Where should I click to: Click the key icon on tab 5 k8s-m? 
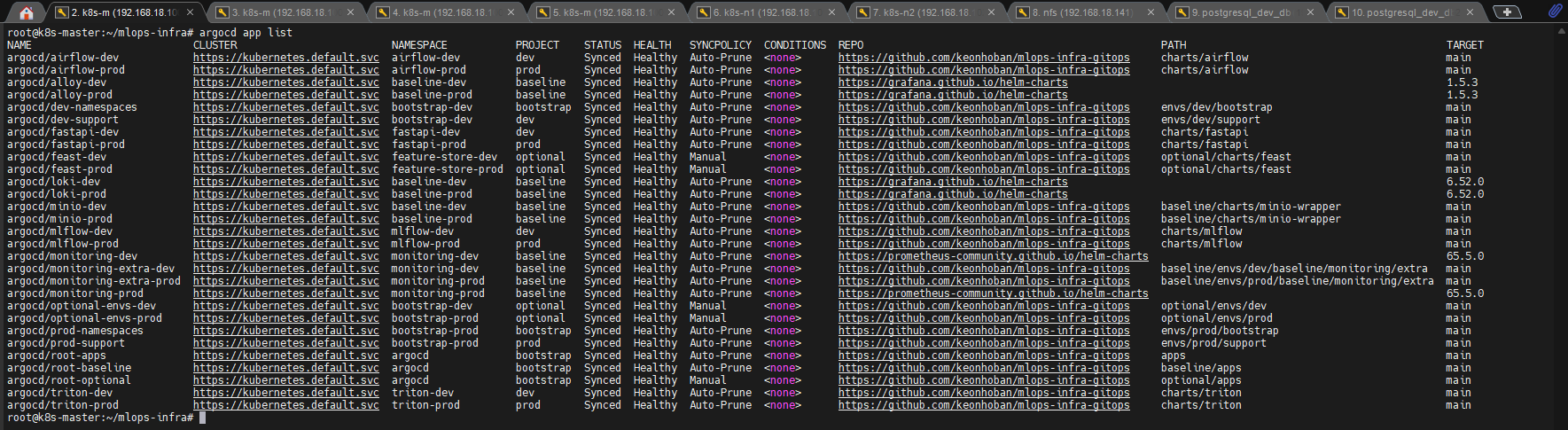coord(543,12)
